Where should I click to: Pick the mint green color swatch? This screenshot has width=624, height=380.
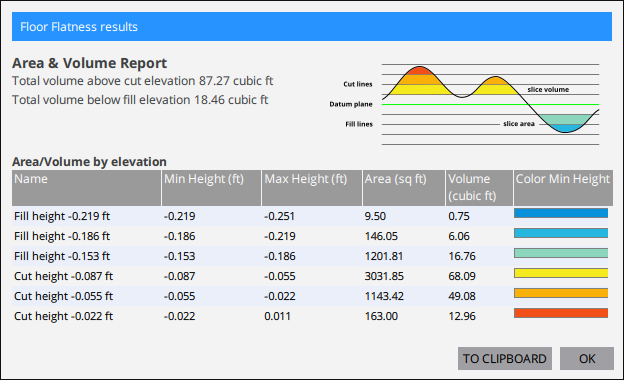point(561,253)
